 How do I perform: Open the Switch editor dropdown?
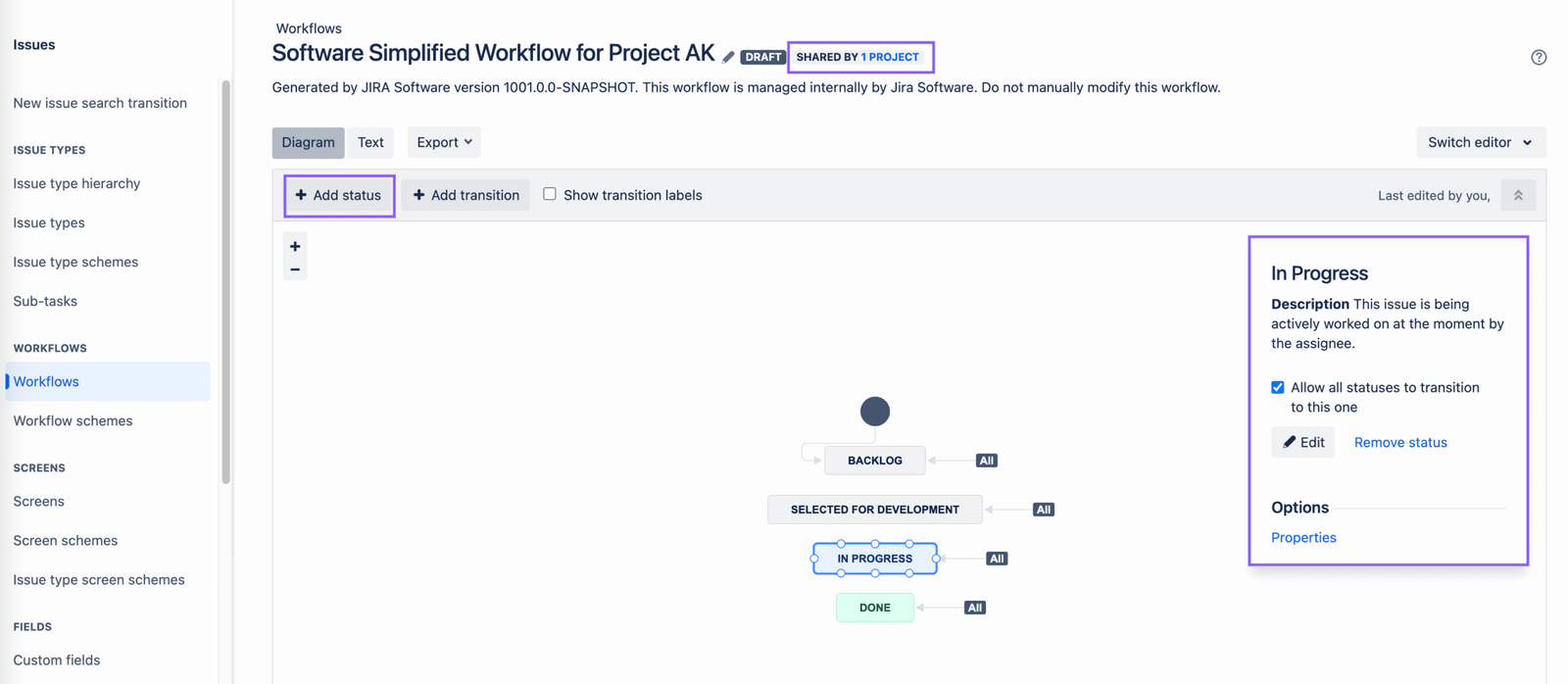[x=1480, y=142]
